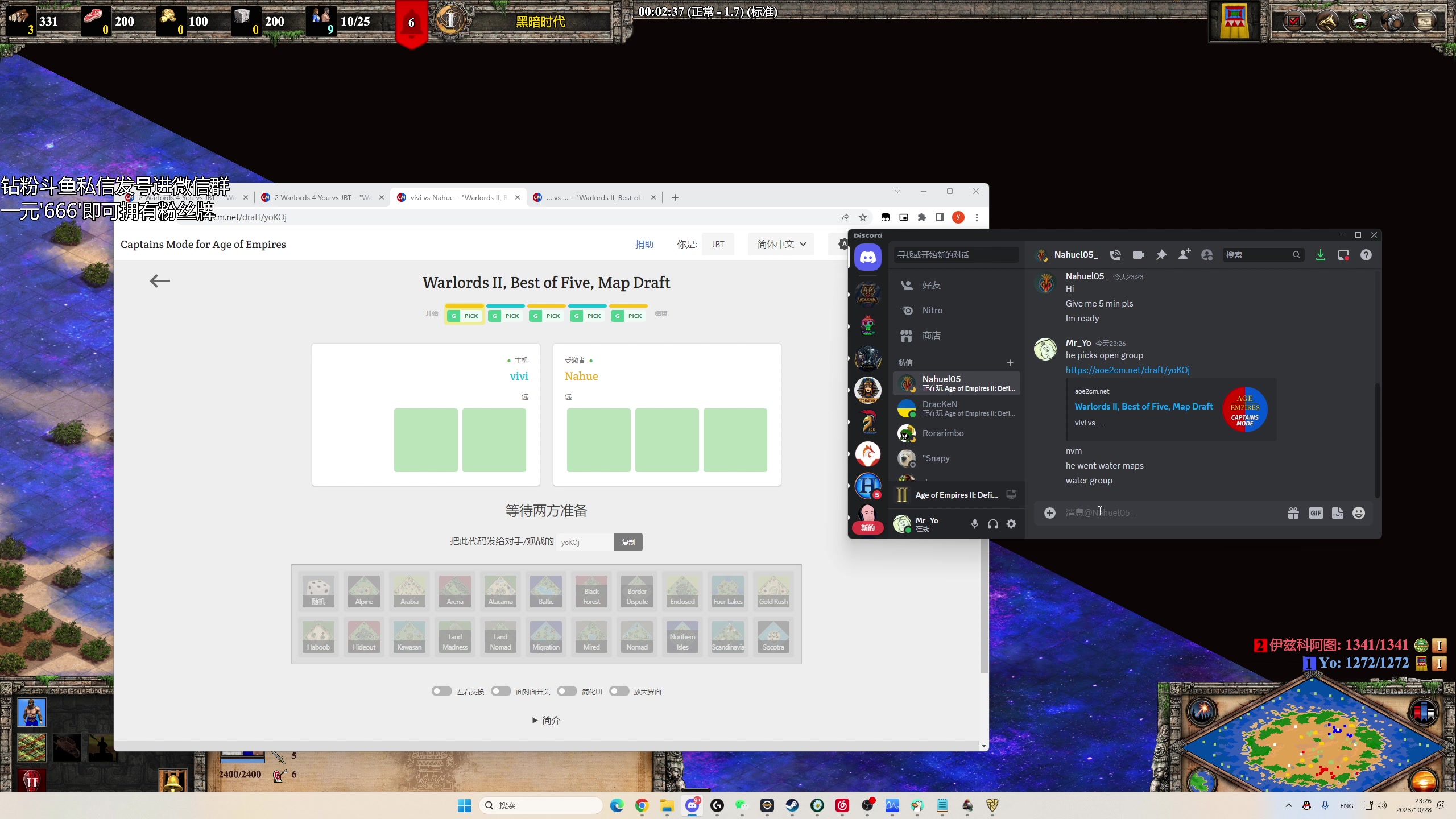The height and width of the screenshot is (819, 1456).
Task: Open the GIF picker in Discord
Action: [x=1316, y=513]
